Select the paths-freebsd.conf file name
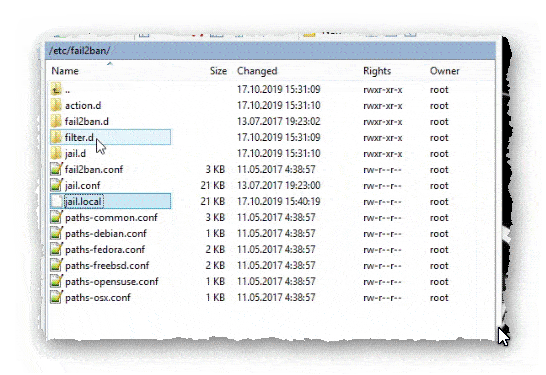546x375 pixels. tap(107, 265)
